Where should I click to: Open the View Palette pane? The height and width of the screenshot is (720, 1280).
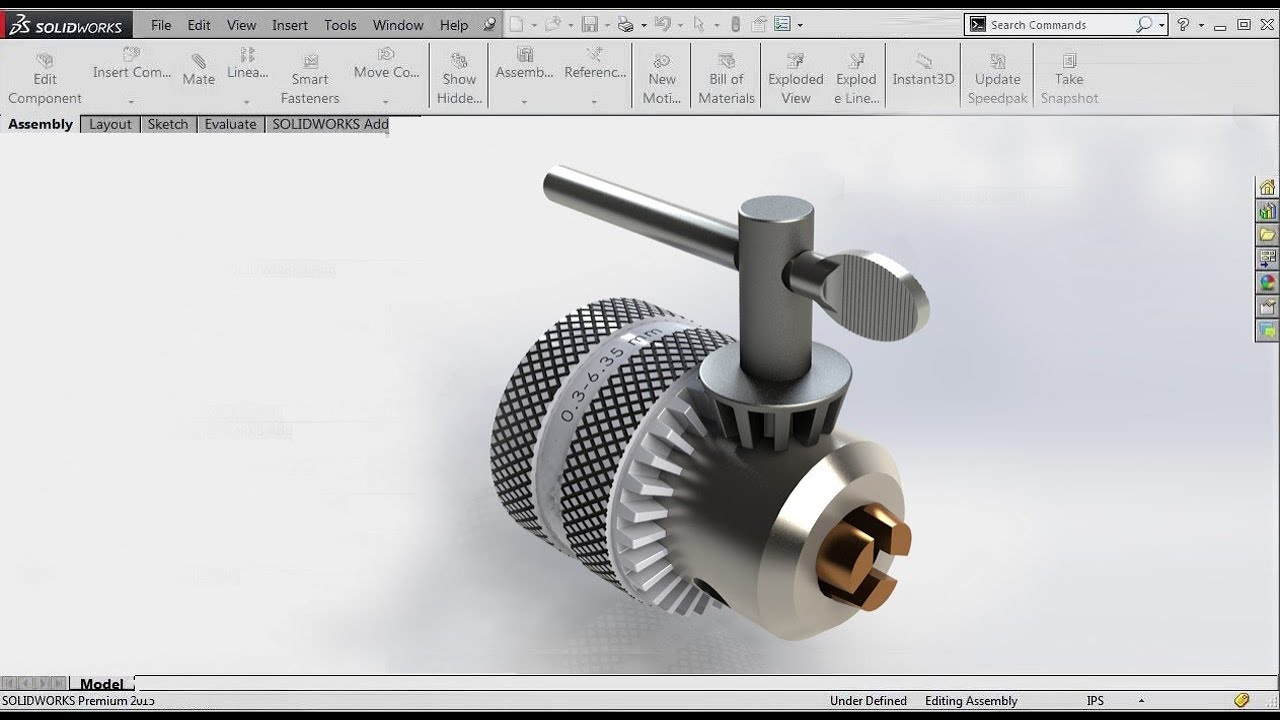coord(1267,259)
